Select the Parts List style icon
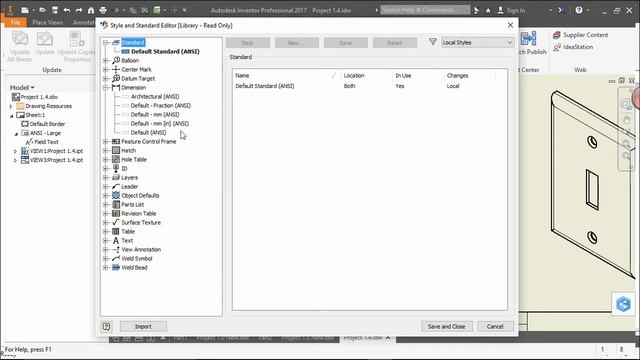The image size is (640, 360). tap(116, 204)
